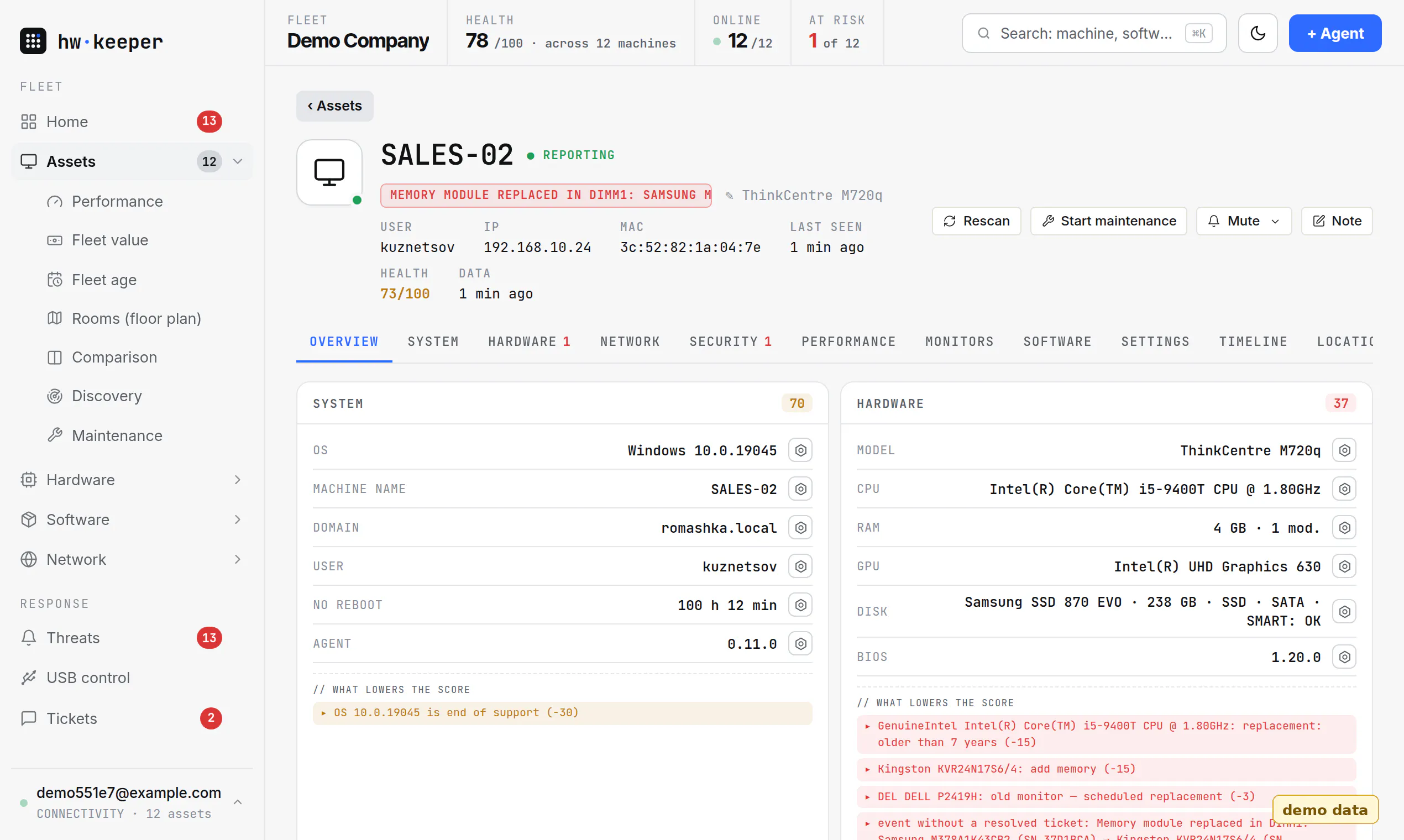Click settings icon in the AGENT row
Viewport: 1404px width, 840px height.
[x=800, y=644]
